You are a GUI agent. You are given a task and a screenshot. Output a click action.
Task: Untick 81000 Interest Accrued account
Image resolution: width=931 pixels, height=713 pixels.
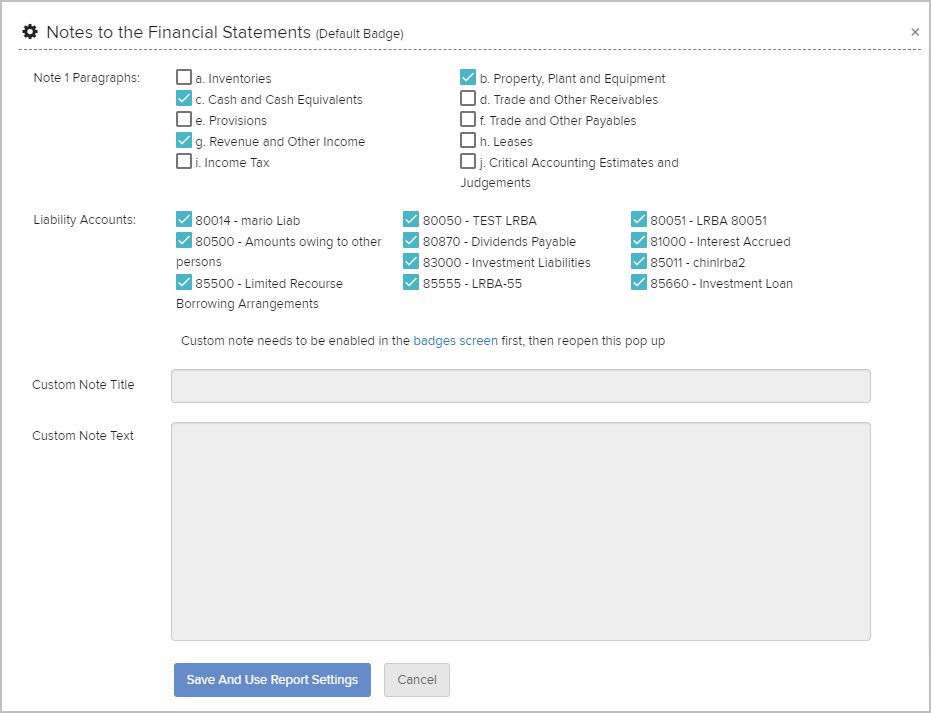tap(639, 241)
